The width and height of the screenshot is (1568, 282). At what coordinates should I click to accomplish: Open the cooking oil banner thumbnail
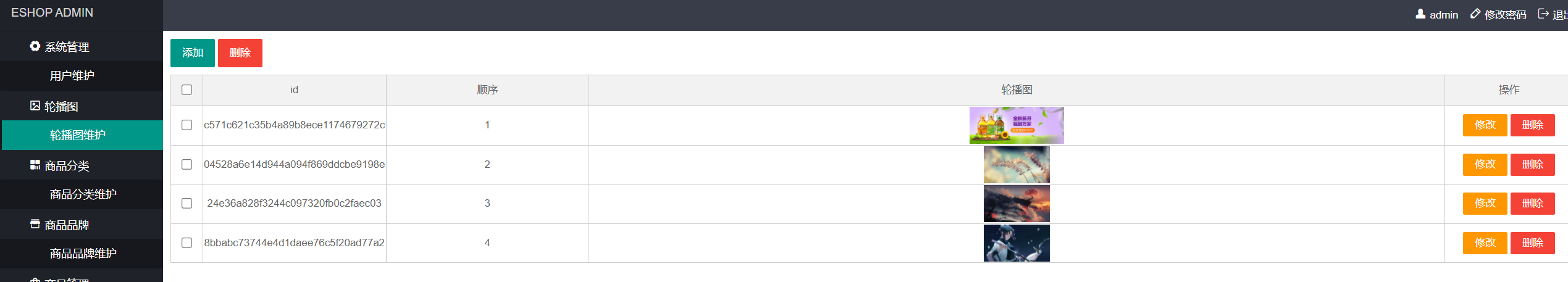pyautogui.click(x=1017, y=125)
